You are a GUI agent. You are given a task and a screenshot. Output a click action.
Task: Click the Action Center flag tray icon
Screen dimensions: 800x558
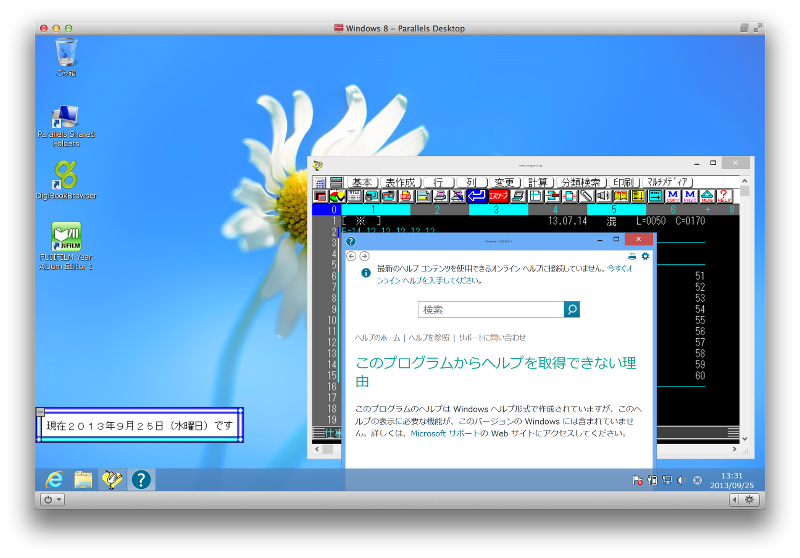[x=637, y=480]
